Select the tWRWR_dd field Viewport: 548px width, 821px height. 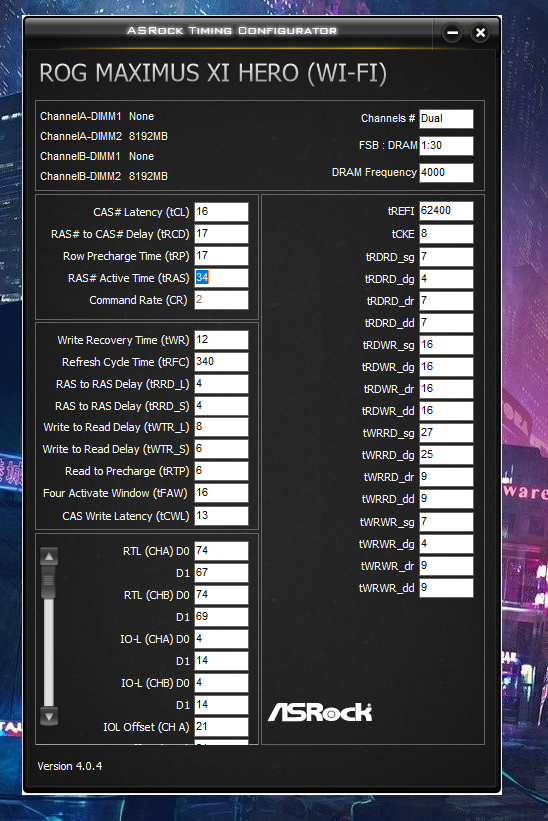pyautogui.click(x=446, y=588)
